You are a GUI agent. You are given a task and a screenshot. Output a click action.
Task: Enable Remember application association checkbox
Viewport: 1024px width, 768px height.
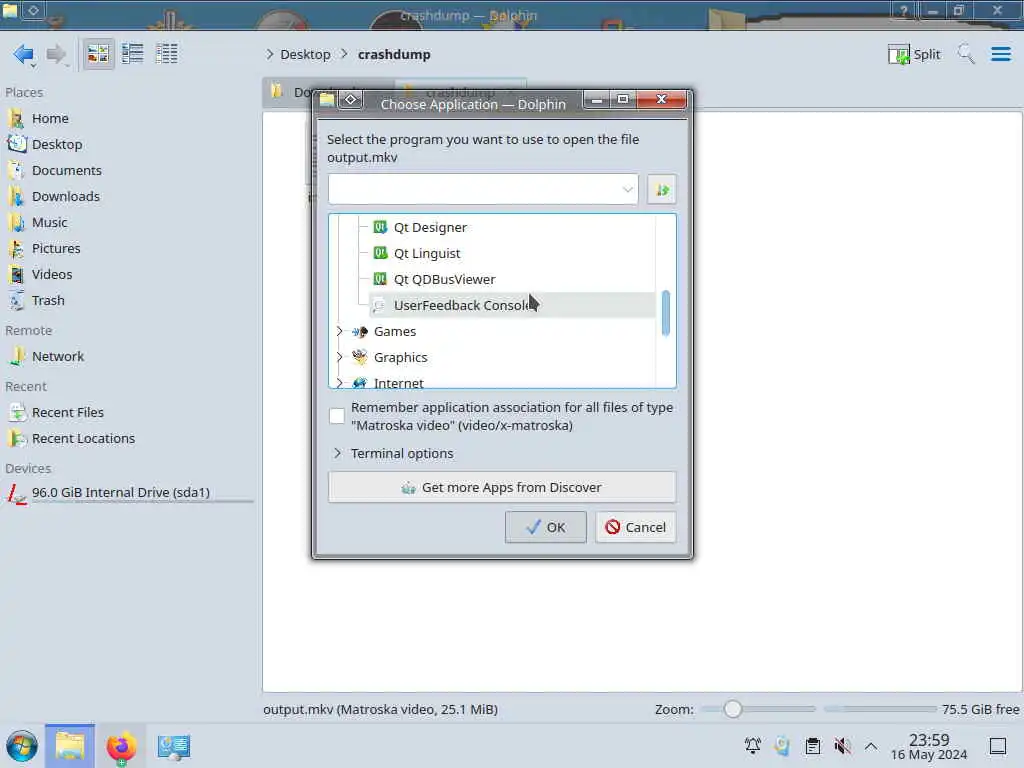(x=337, y=416)
